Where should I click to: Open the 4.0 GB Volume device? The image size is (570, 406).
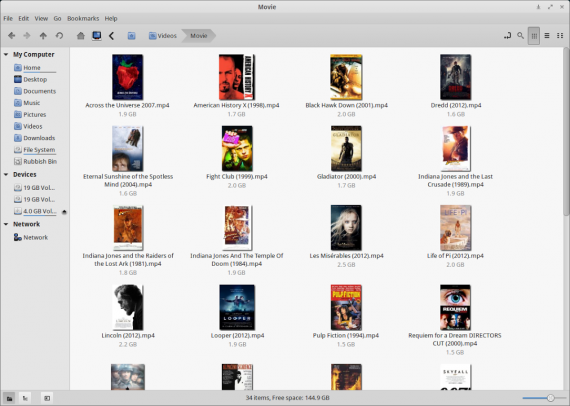35,211
